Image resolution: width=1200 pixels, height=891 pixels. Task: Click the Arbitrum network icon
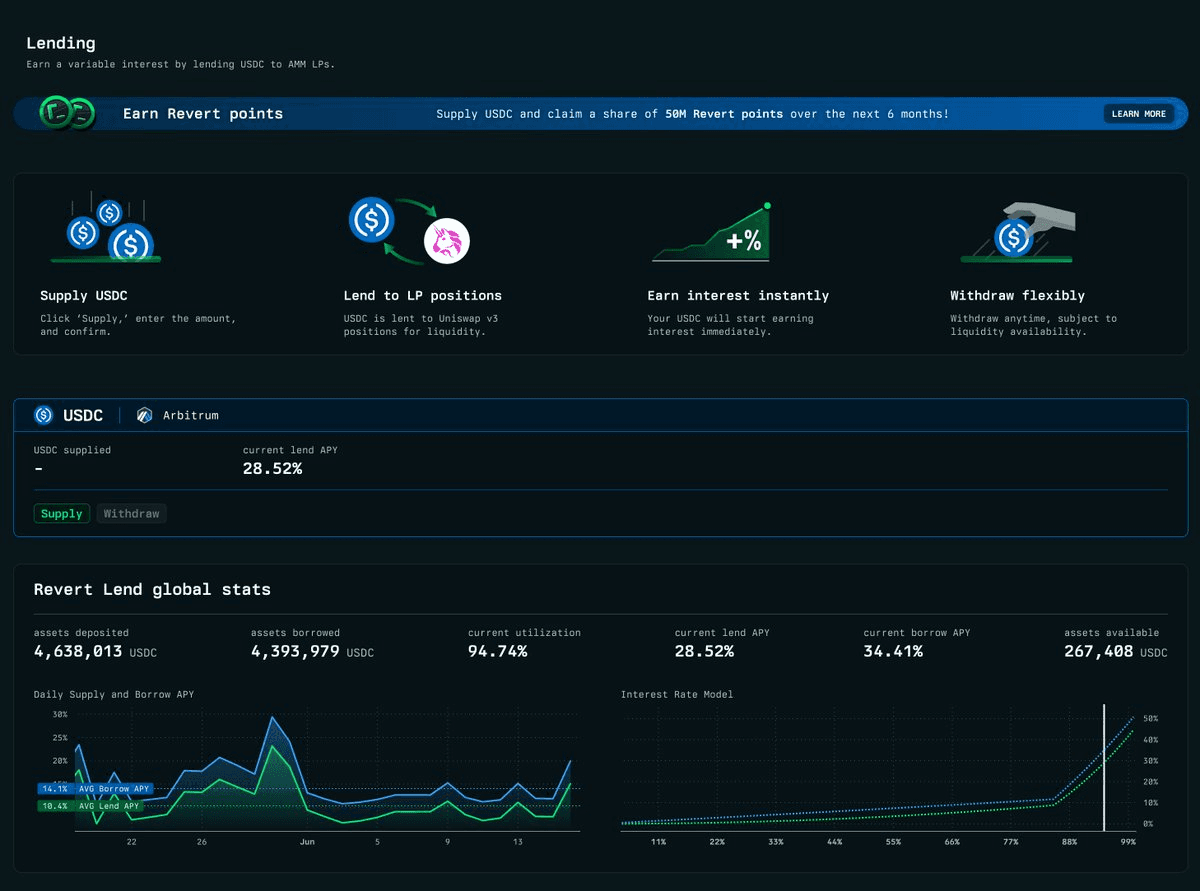pos(145,415)
